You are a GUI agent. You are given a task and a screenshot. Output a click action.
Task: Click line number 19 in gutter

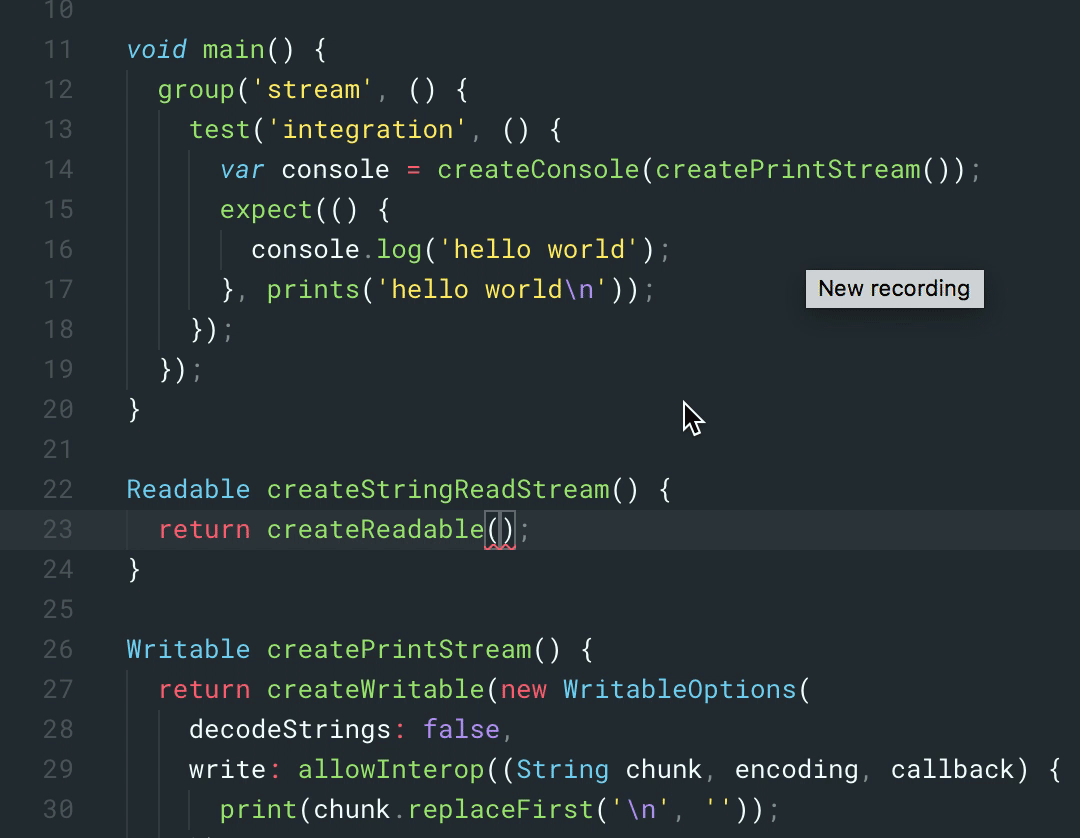58,369
